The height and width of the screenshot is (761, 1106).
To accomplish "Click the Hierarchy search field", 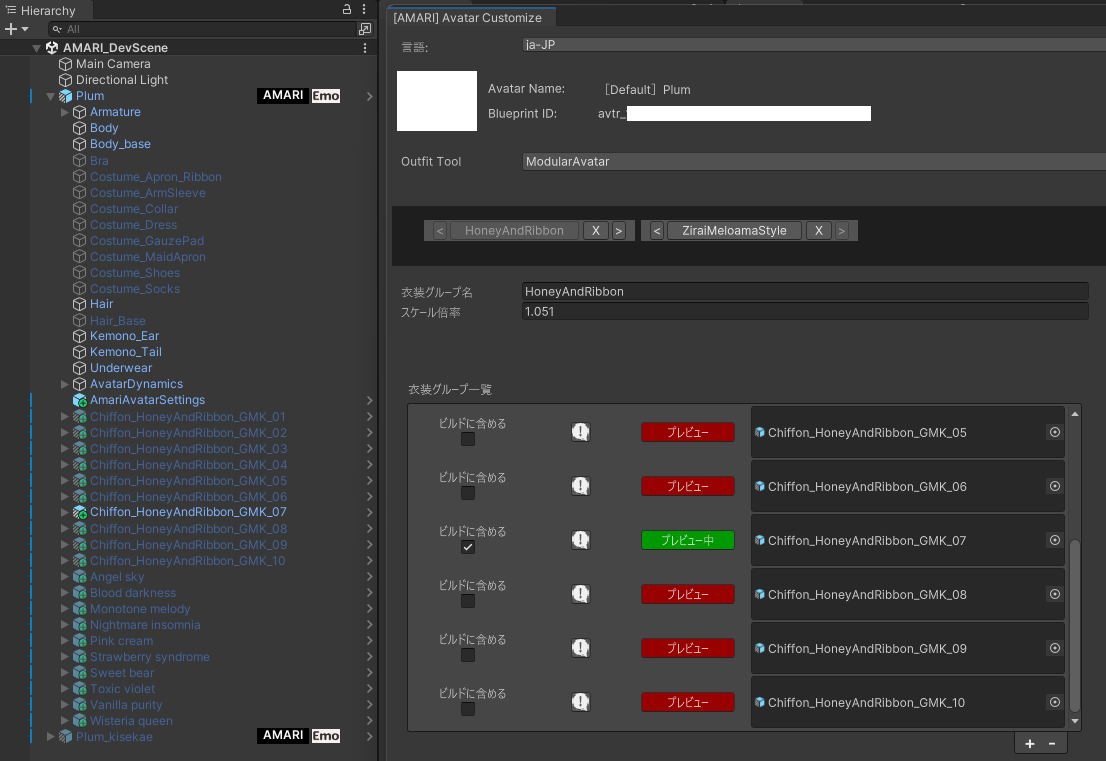I will [202, 29].
